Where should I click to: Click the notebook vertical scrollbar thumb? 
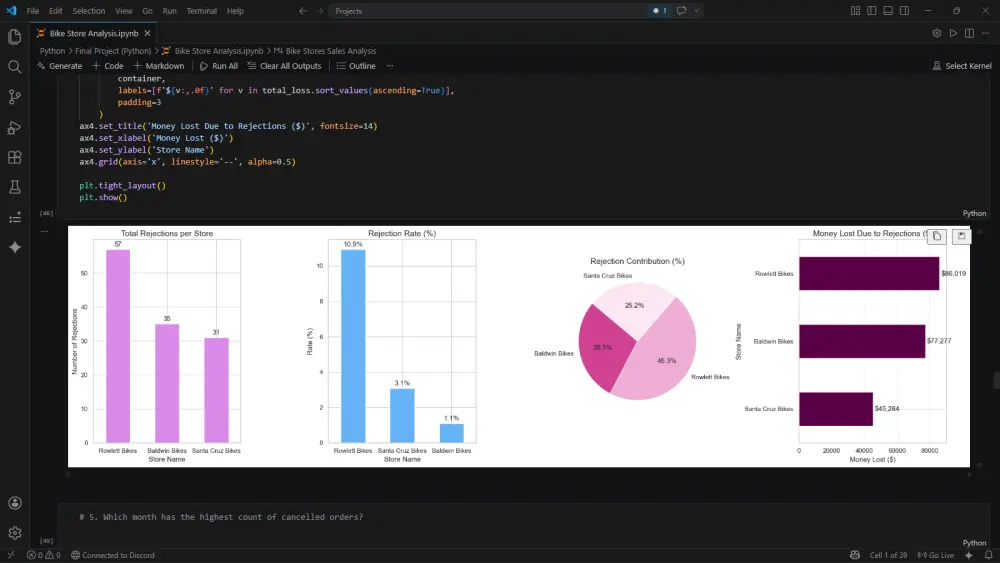996,380
